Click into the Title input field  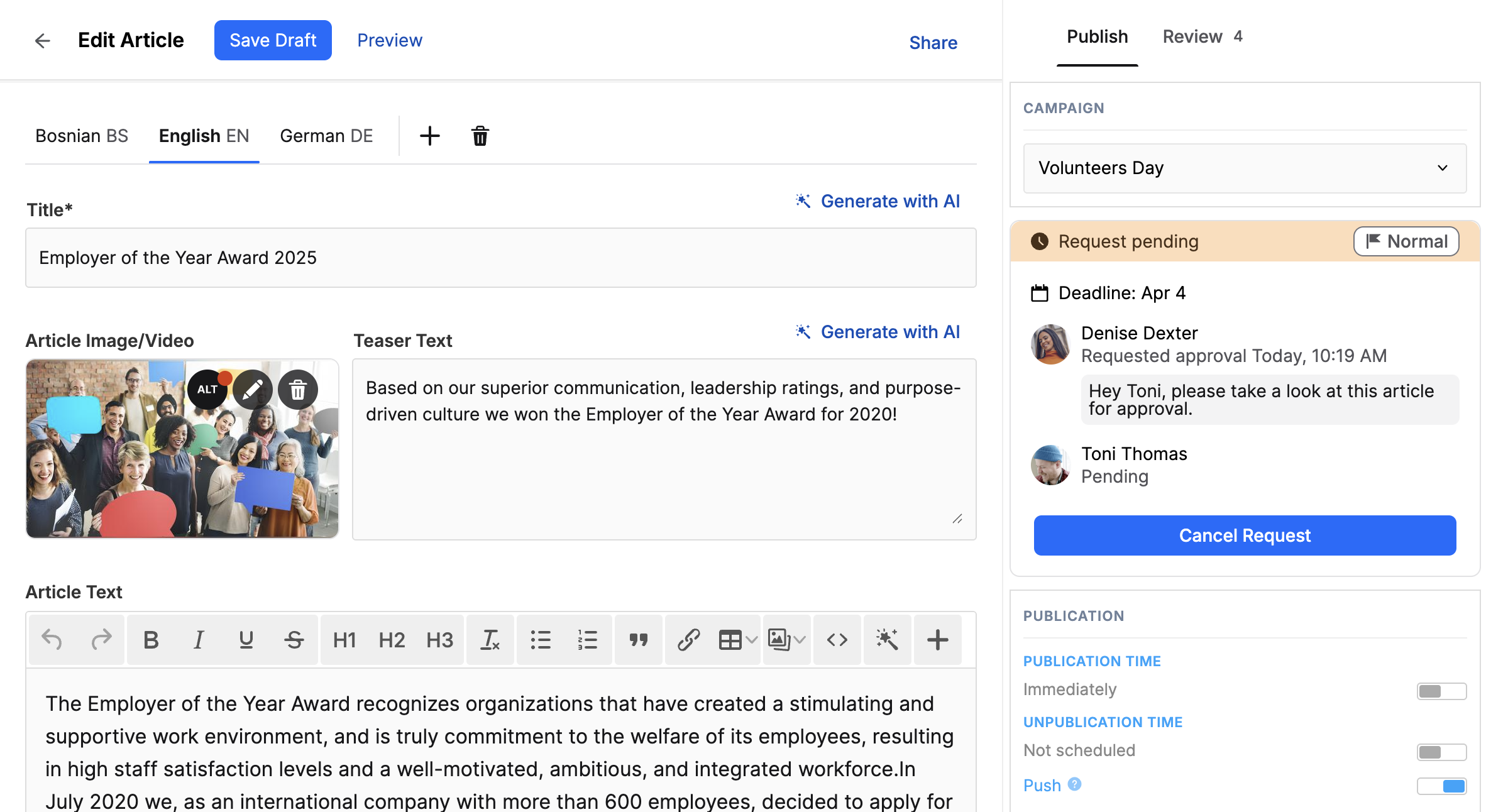(500, 258)
